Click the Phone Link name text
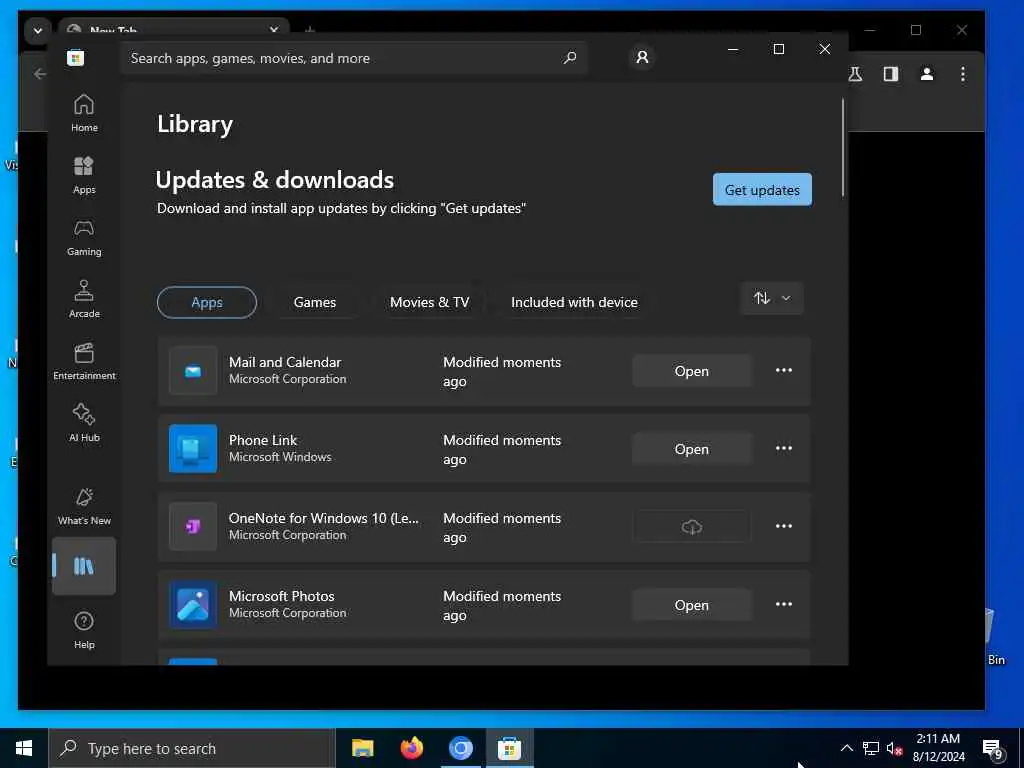Image resolution: width=1024 pixels, height=768 pixels. 263,440
